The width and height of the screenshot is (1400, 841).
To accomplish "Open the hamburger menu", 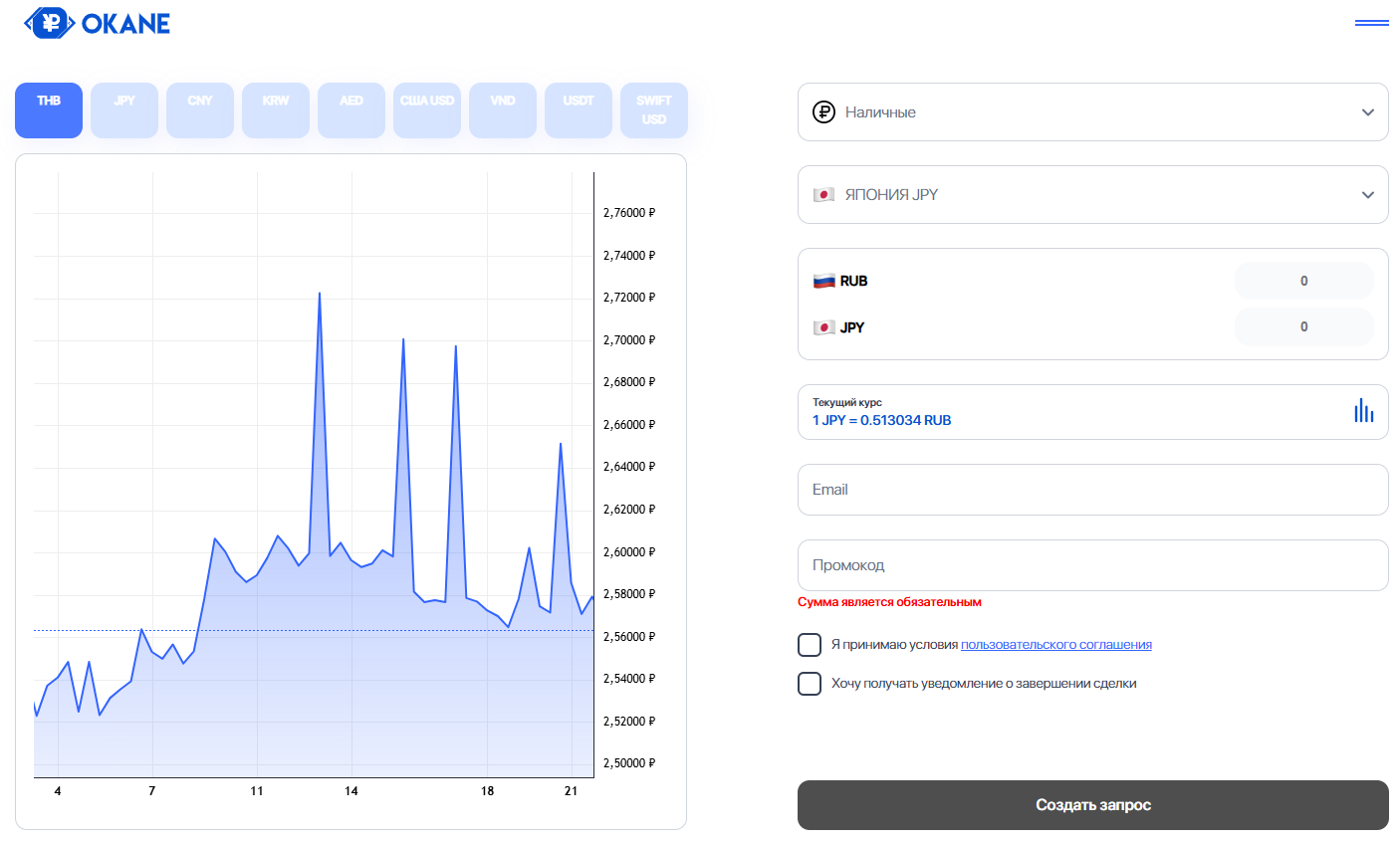I will (1371, 23).
